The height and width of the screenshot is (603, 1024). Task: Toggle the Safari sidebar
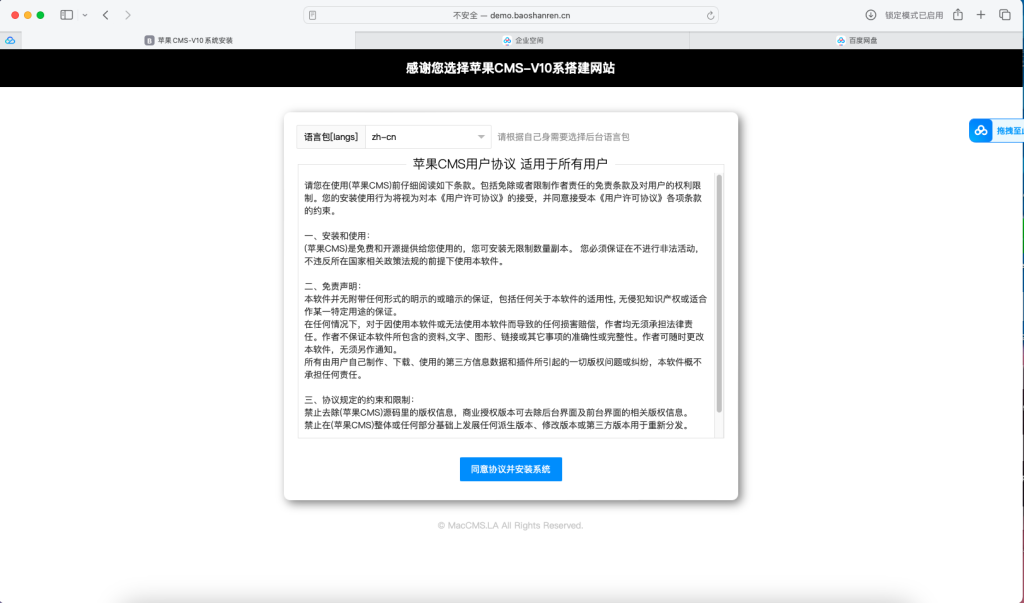point(67,15)
